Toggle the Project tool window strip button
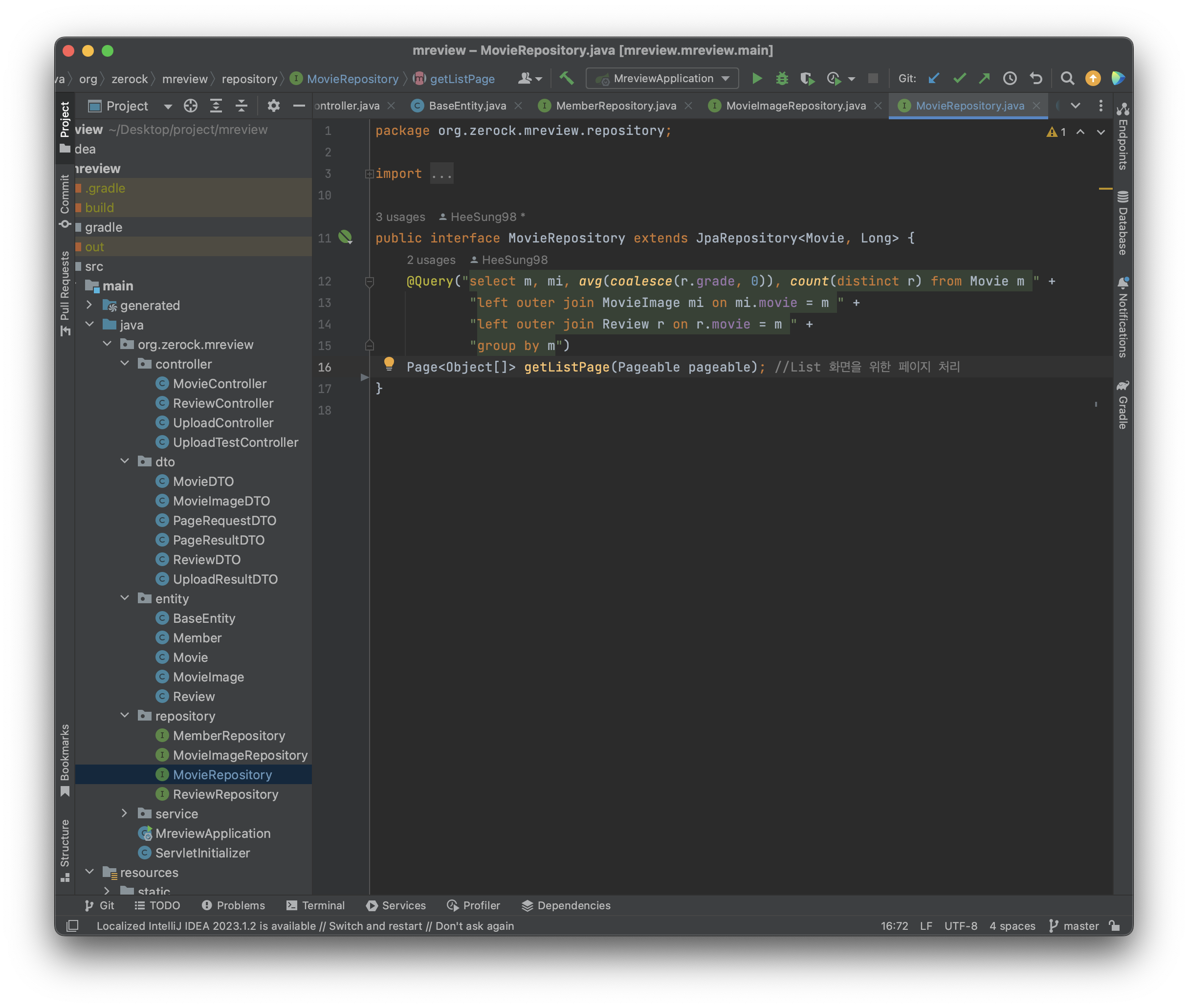 [x=65, y=127]
